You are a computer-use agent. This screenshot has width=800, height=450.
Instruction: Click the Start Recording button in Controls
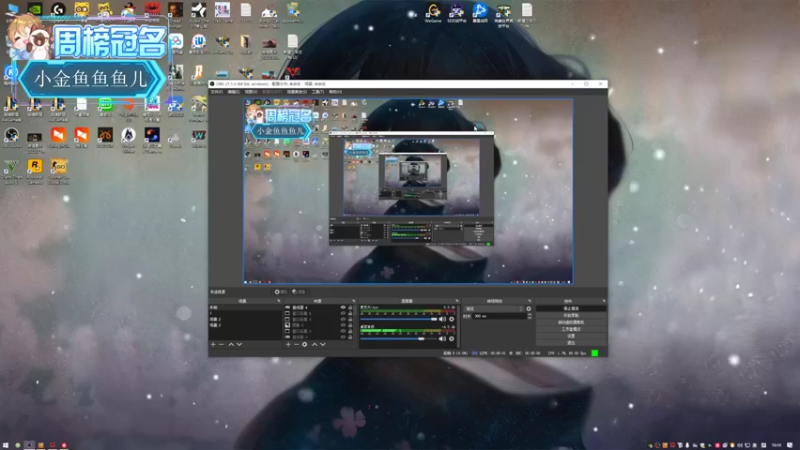coord(571,315)
